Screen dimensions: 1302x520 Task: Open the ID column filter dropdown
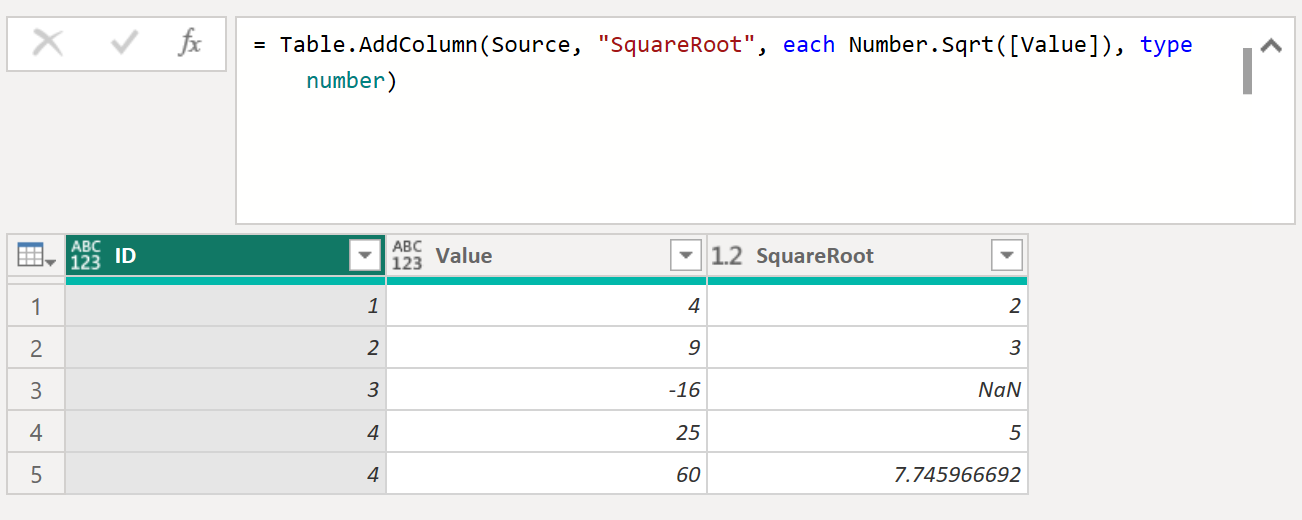coord(364,256)
